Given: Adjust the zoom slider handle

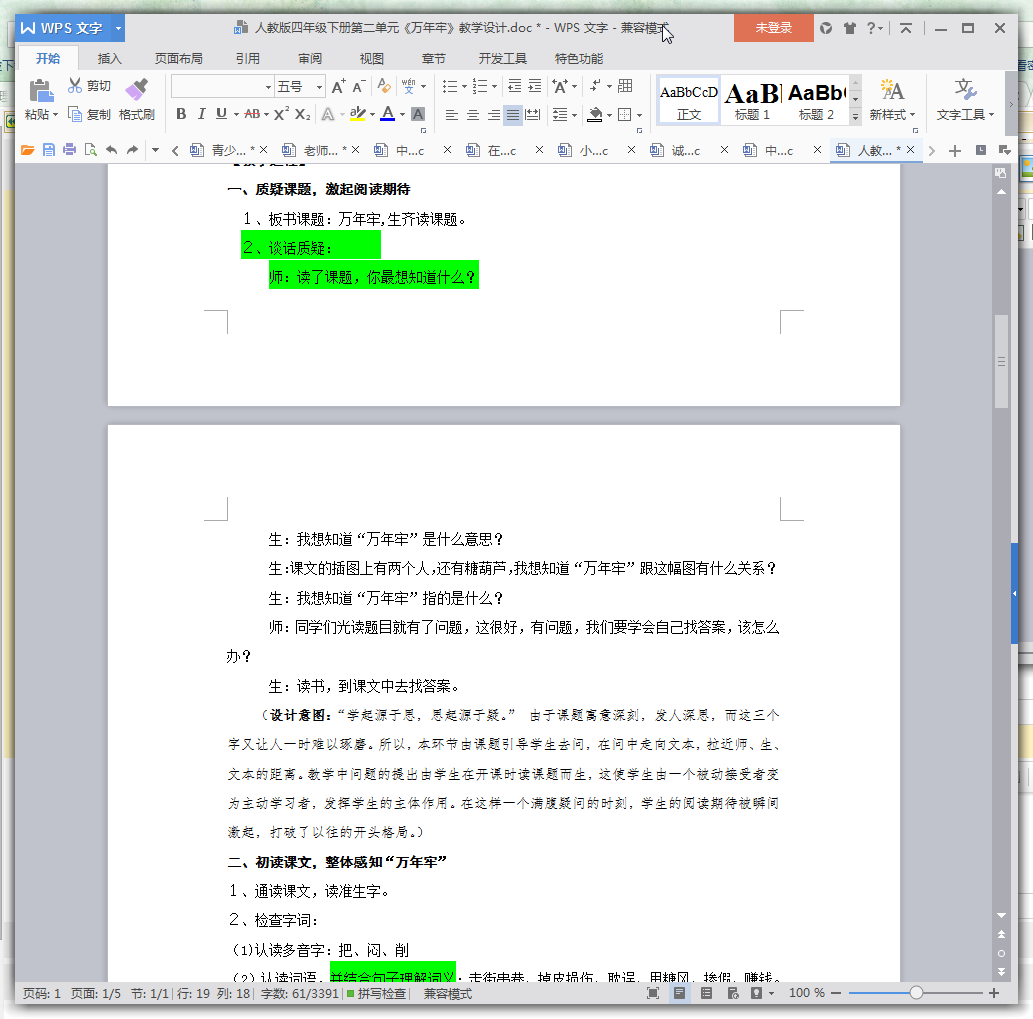Looking at the screenshot, I should click(916, 993).
